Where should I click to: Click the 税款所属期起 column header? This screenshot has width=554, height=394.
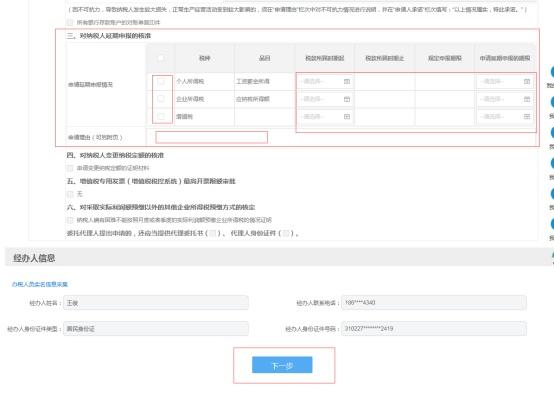tap(325, 58)
